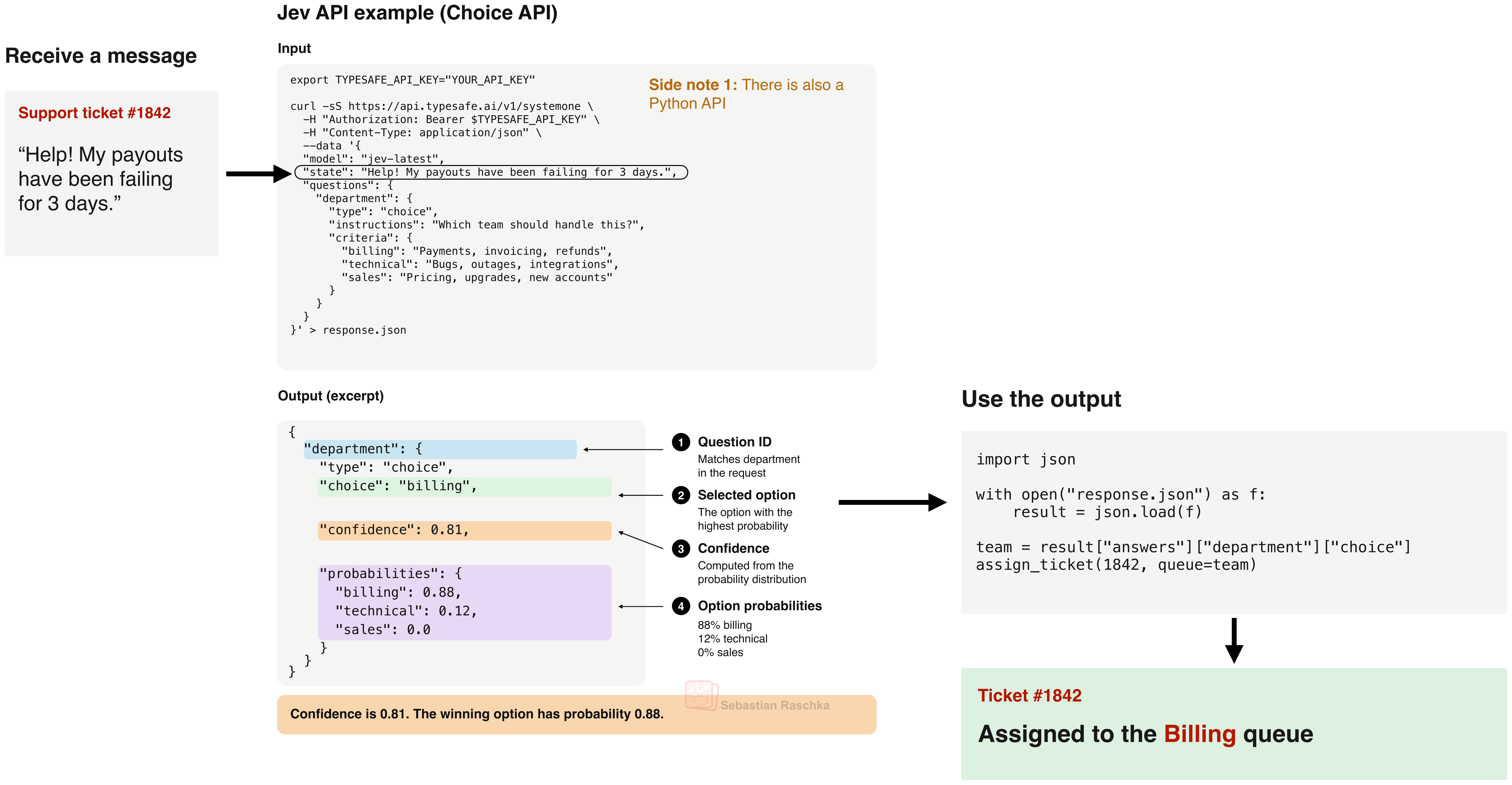Screen dimensions: 1512x785
Task: Click the api.typesafe.ai URL in curl command
Action: [x=464, y=106]
